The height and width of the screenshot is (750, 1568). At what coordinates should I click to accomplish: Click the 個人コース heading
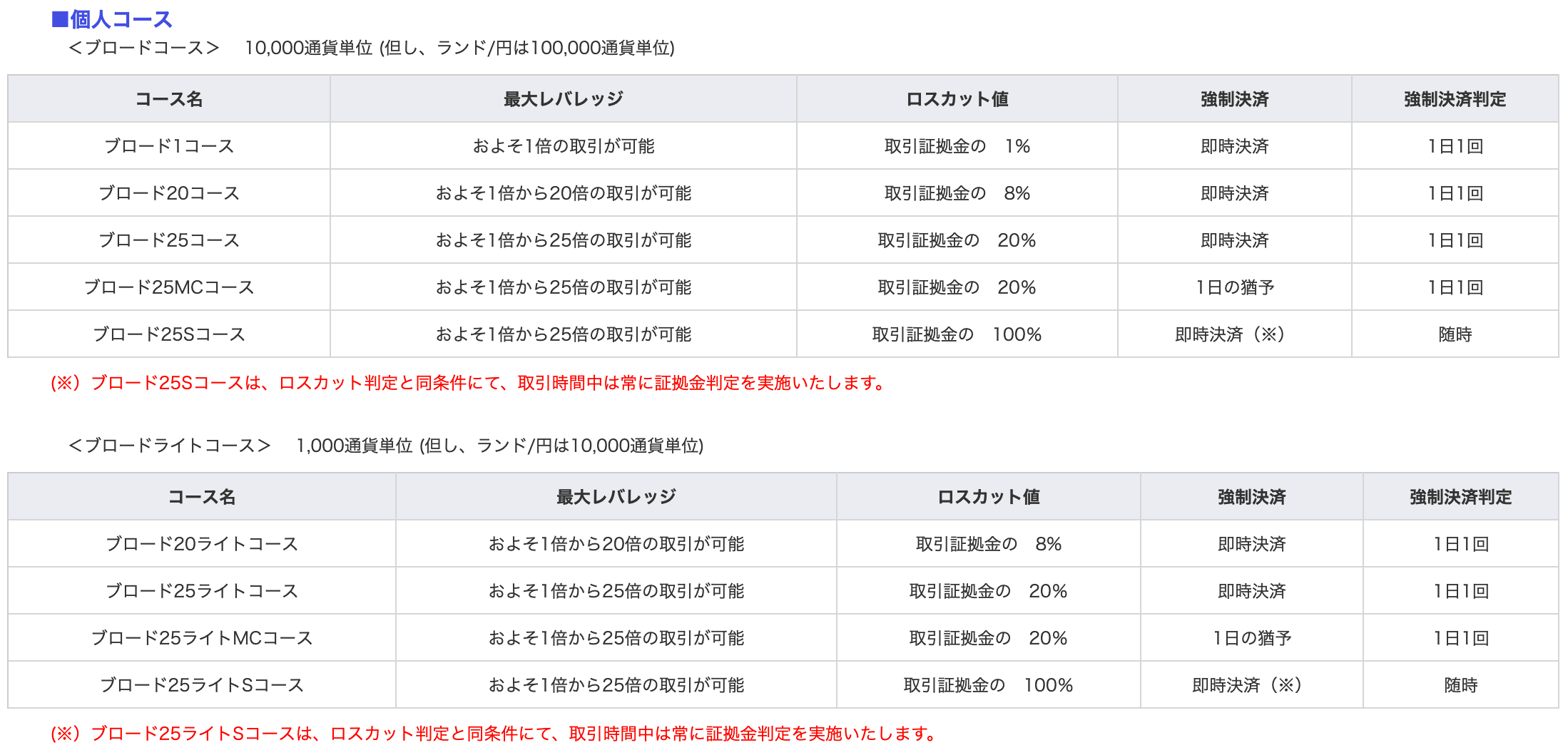(x=113, y=19)
